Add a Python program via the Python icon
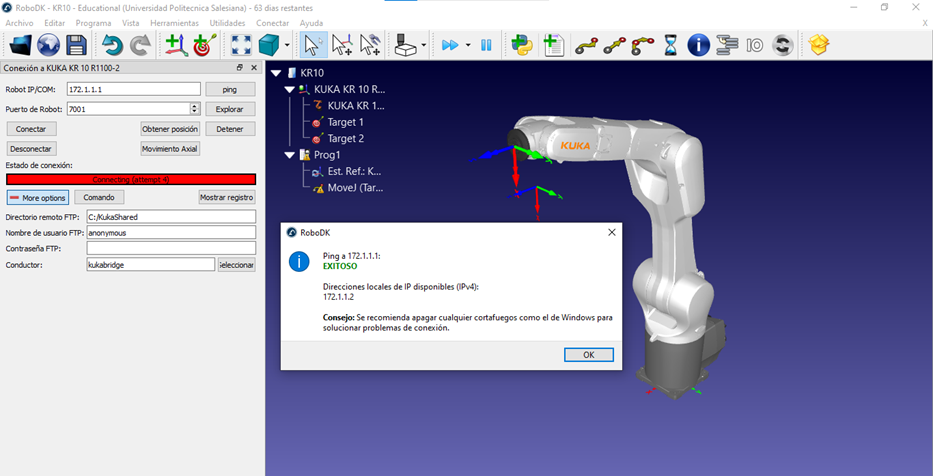This screenshot has width=933, height=476. pos(520,45)
